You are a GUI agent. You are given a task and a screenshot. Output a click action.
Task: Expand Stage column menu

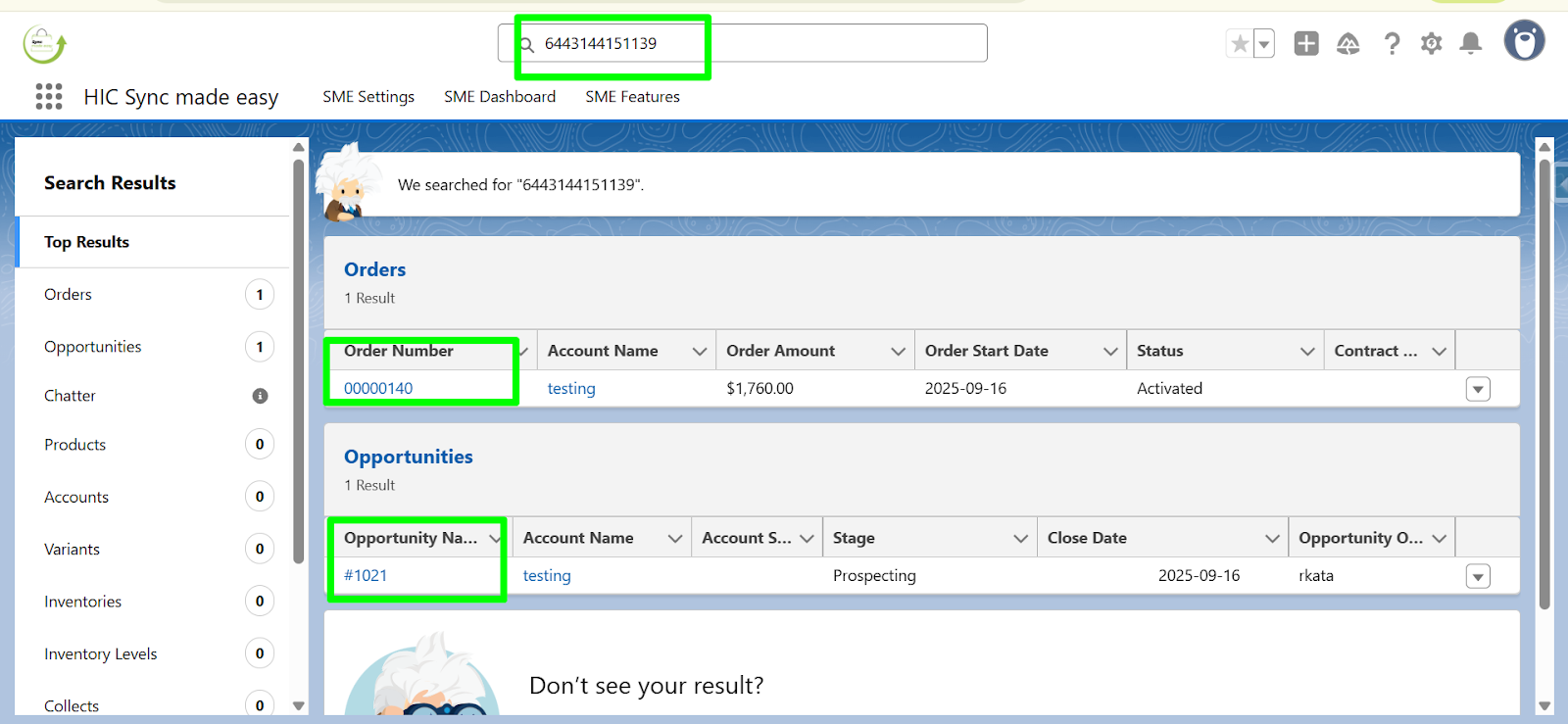coord(1020,538)
